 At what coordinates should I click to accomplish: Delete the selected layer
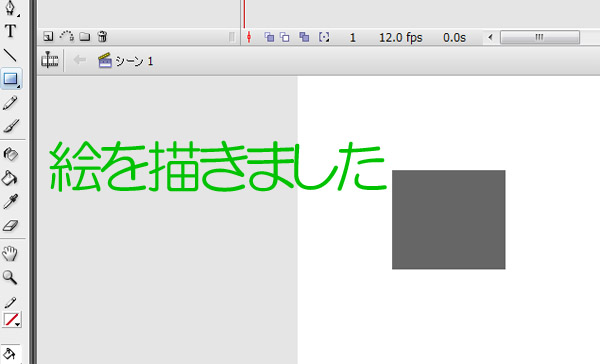(102, 37)
